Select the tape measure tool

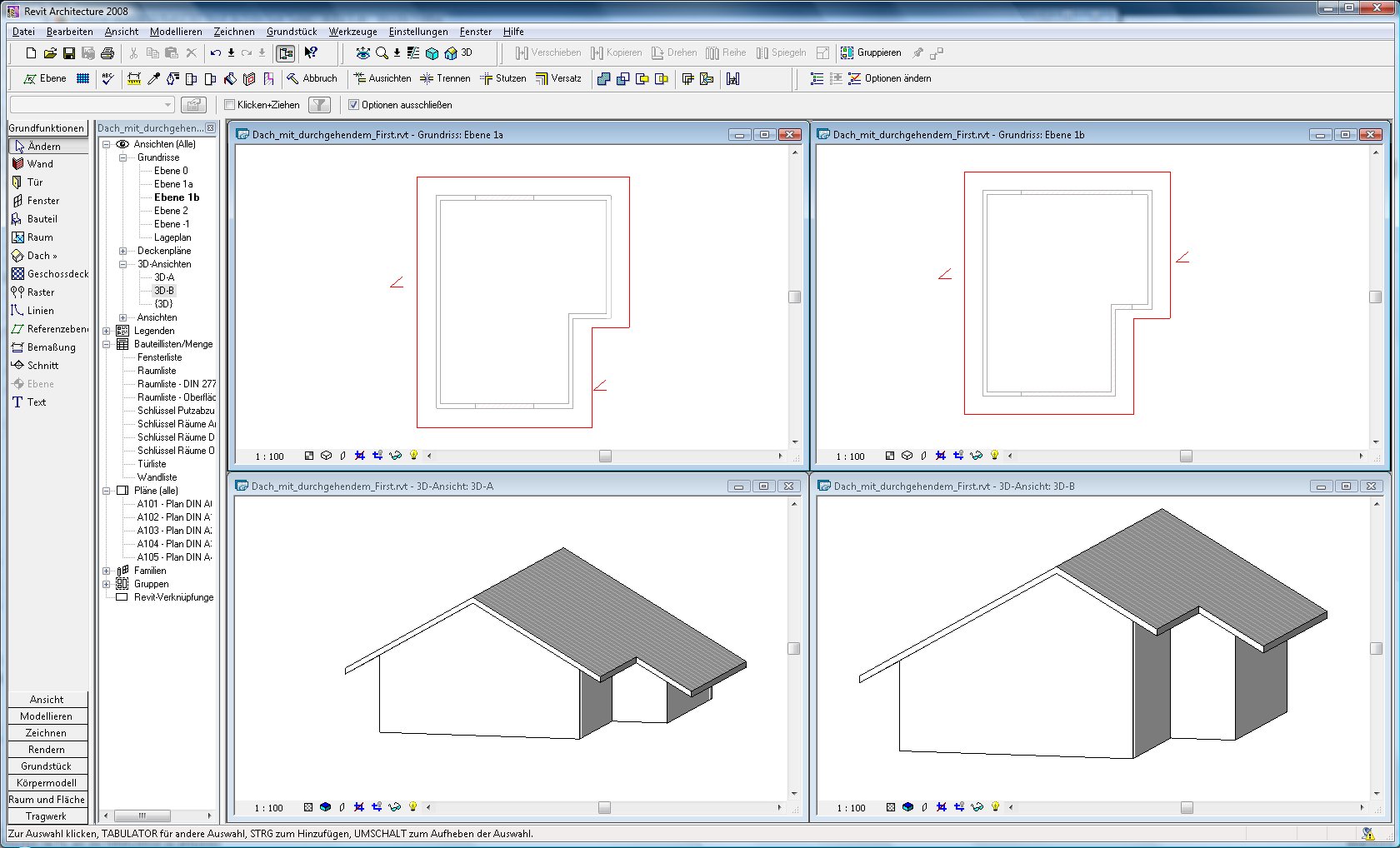(133, 78)
